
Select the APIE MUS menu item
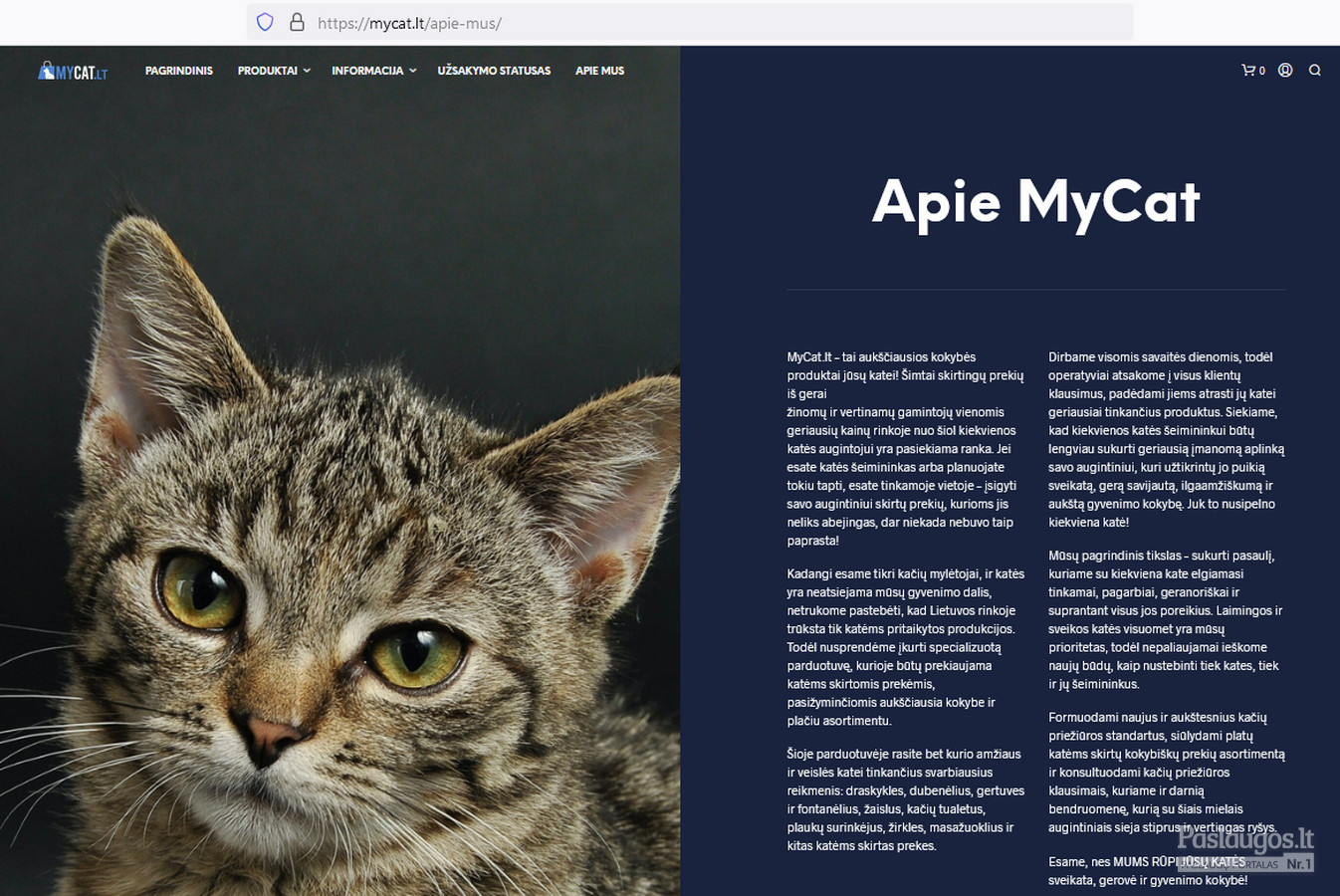click(599, 71)
